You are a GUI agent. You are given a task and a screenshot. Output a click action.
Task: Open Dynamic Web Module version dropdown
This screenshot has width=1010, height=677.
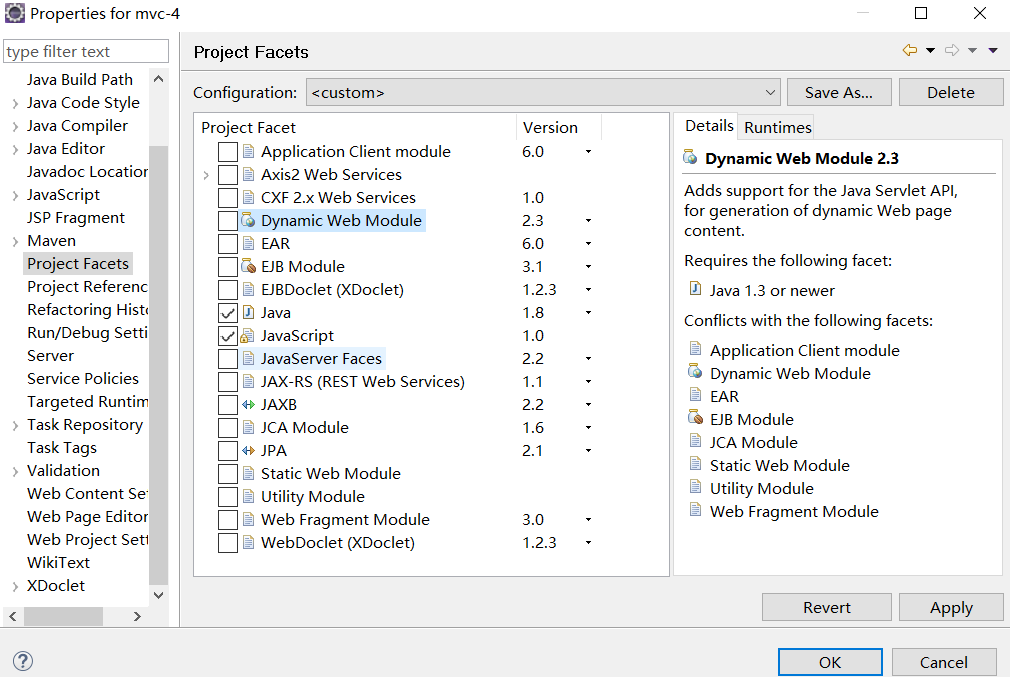pos(588,221)
